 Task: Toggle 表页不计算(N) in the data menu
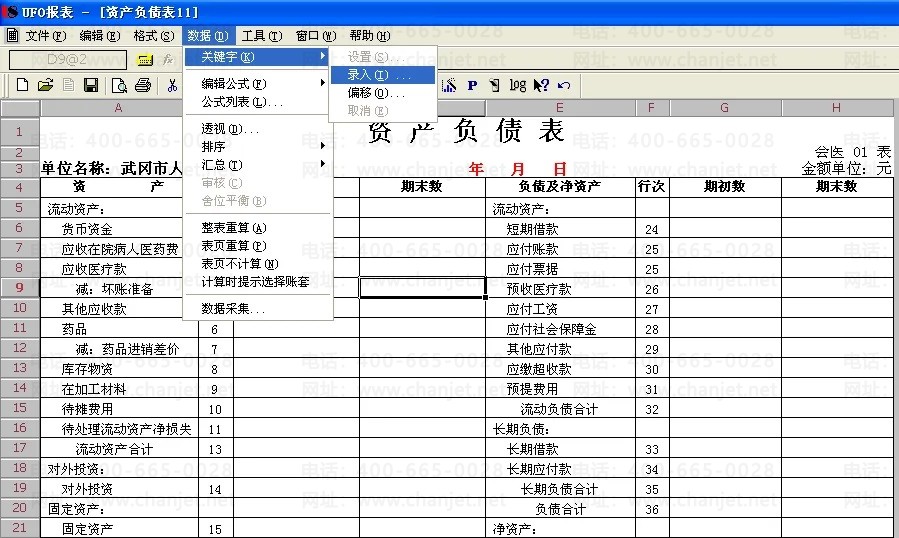[257, 263]
